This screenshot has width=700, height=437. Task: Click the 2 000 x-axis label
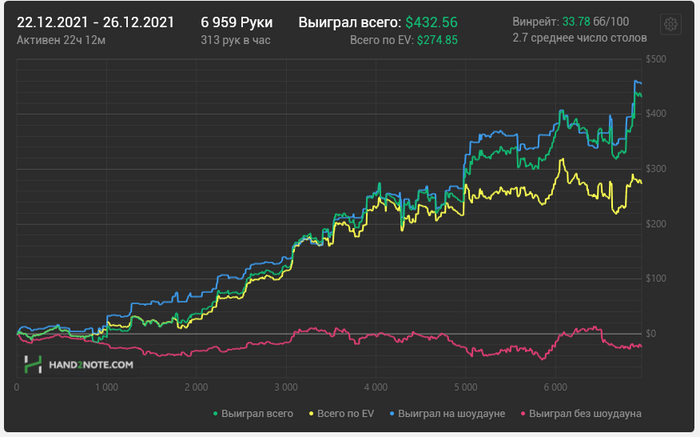coord(196,387)
